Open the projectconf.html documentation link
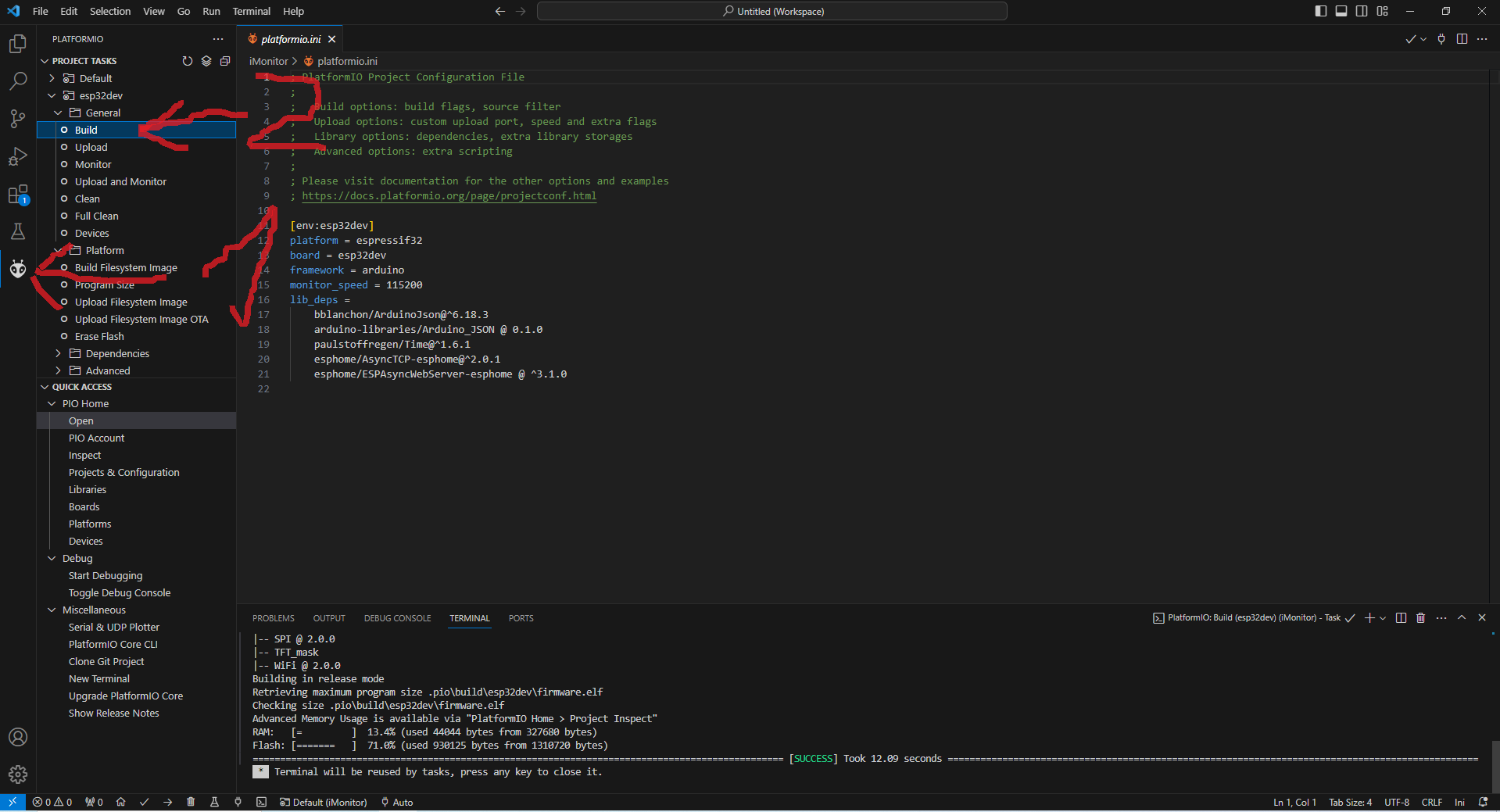 pos(449,196)
